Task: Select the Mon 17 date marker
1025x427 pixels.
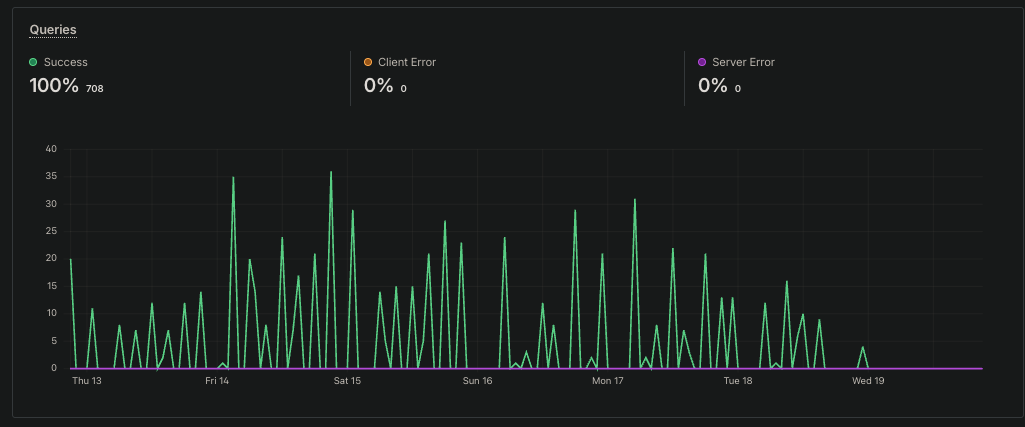Action: [x=608, y=381]
